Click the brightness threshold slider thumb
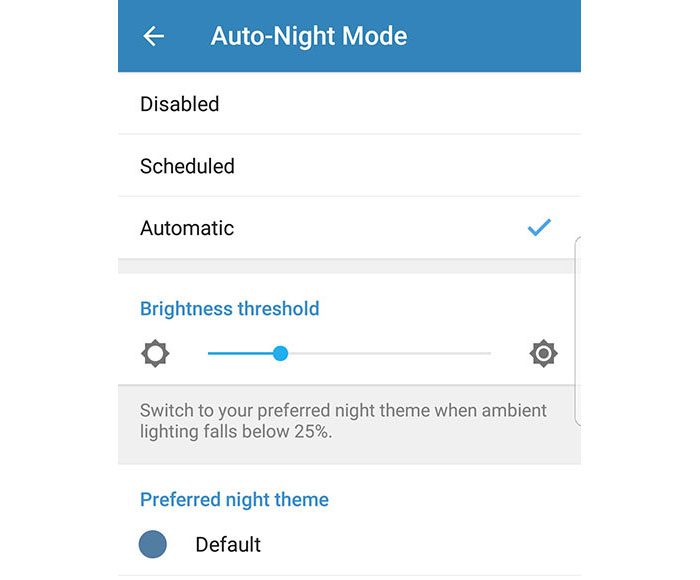 [280, 353]
